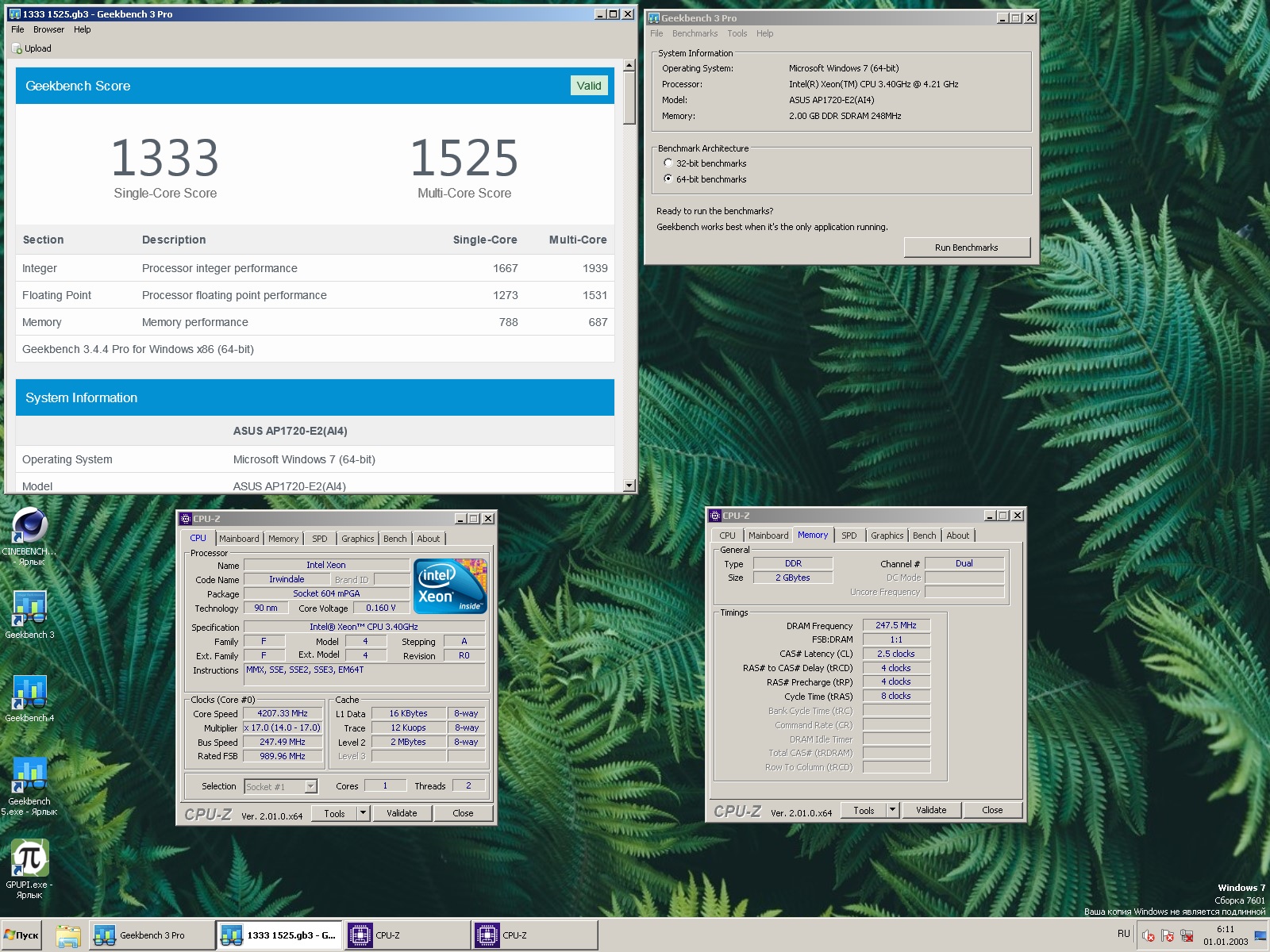Click the CPU-Z Memory window title icon

pos(714,516)
